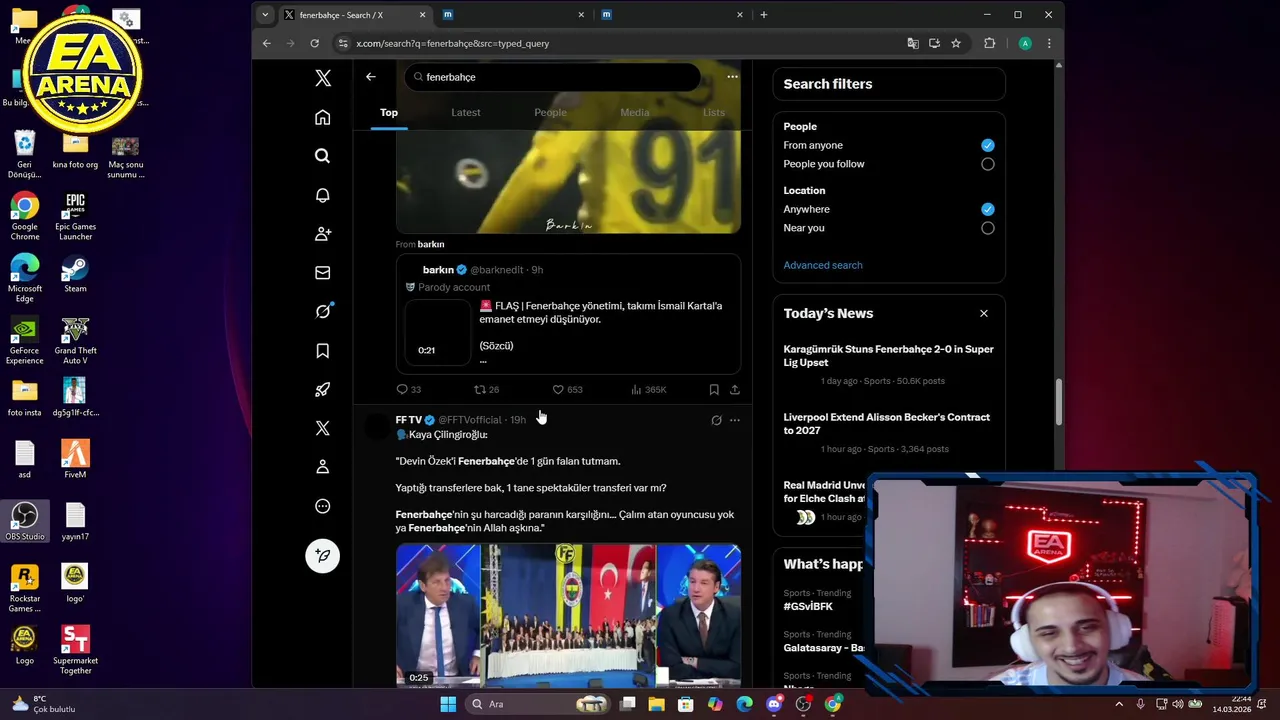Open Follow people icon in sidebar
The height and width of the screenshot is (720, 1280).
[x=322, y=234]
